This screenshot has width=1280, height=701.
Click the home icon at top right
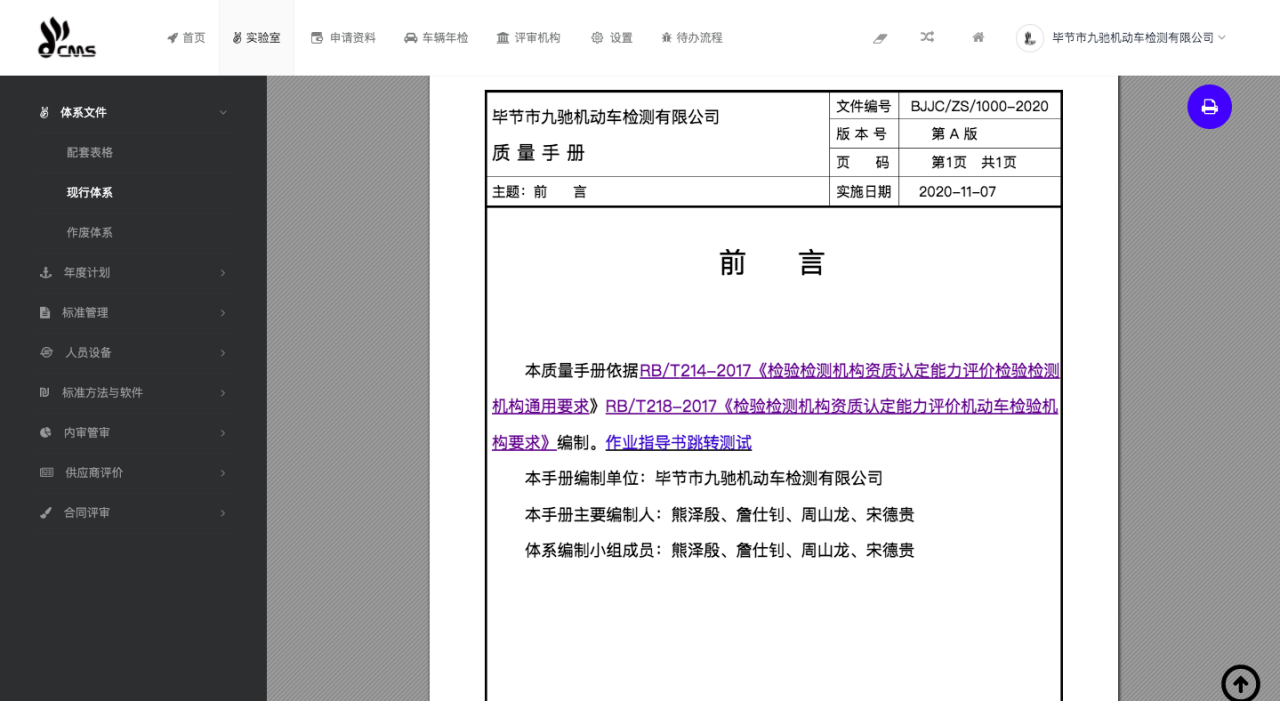(x=978, y=37)
